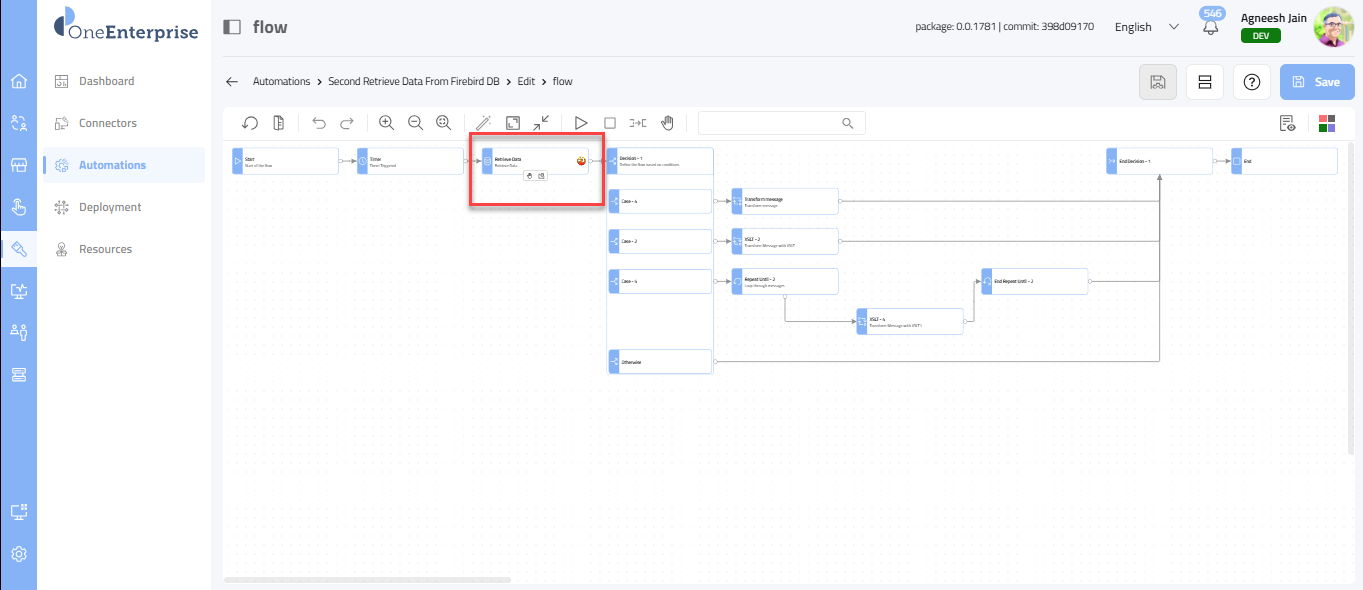Toggle the sidebar panel icon beside flow

pyautogui.click(x=232, y=27)
